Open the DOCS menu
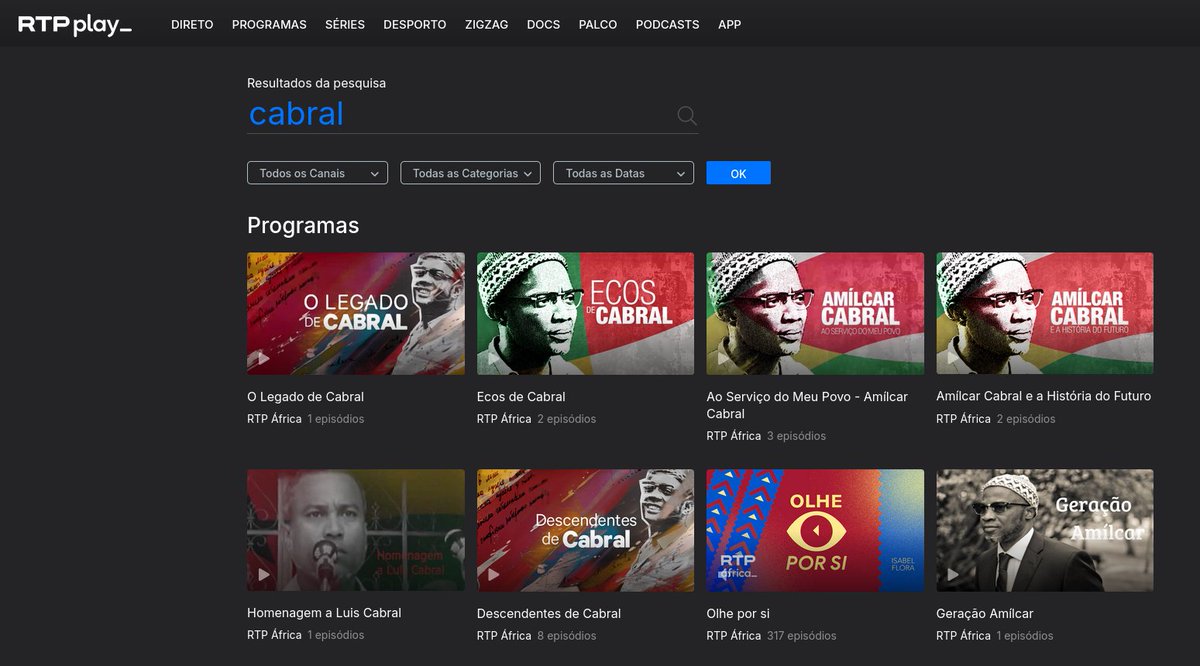Screen dimensions: 1200x666 pos(544,24)
